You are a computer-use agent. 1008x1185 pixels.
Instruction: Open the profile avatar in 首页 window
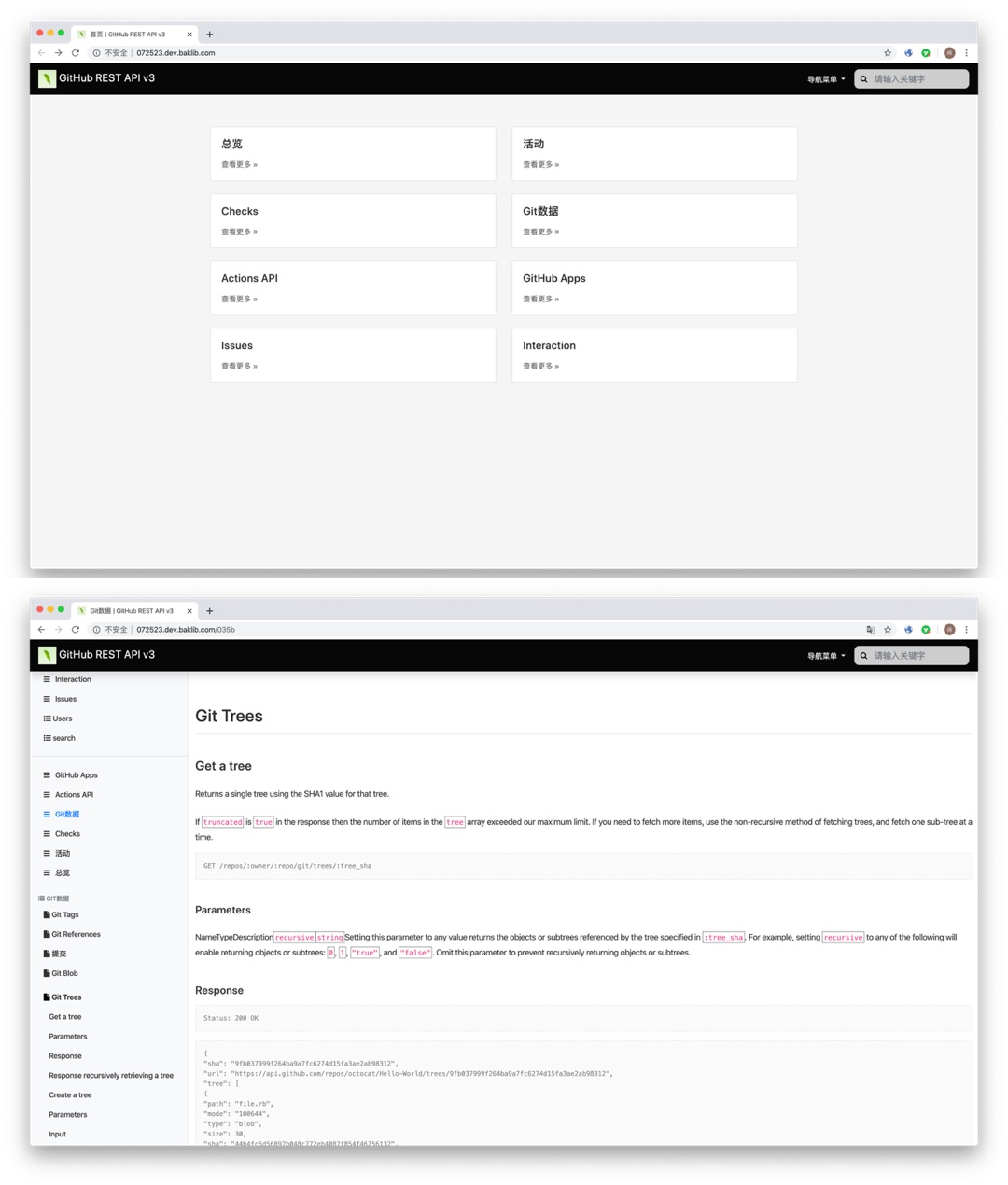tap(949, 53)
